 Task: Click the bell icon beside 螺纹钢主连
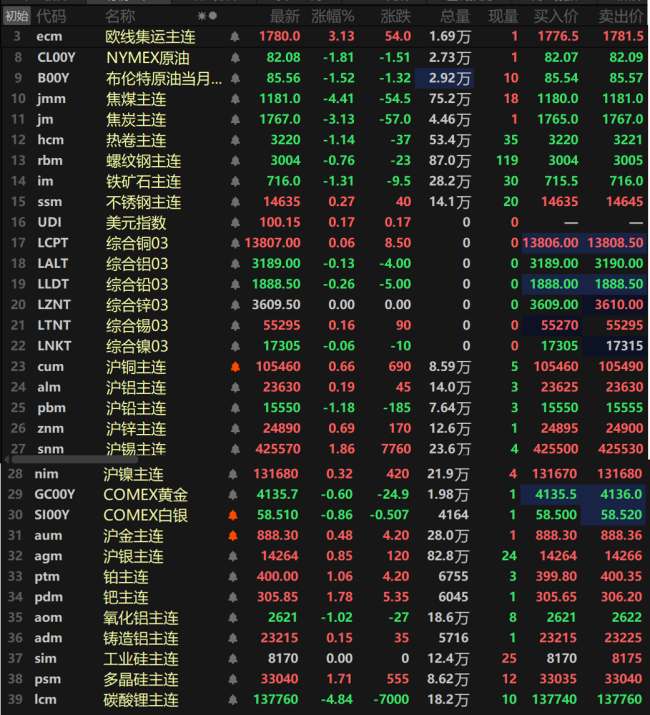click(x=235, y=161)
